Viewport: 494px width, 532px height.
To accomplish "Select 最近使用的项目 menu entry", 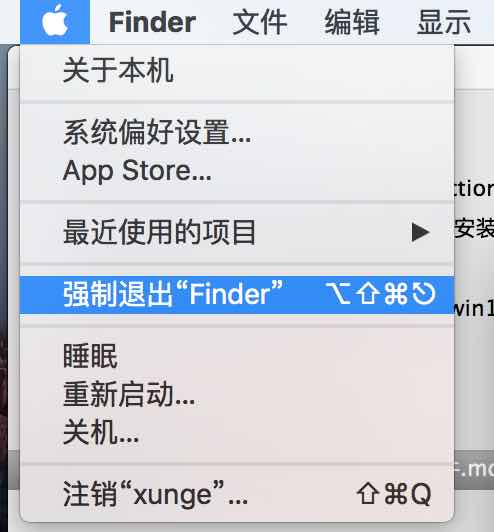I will click(x=237, y=232).
